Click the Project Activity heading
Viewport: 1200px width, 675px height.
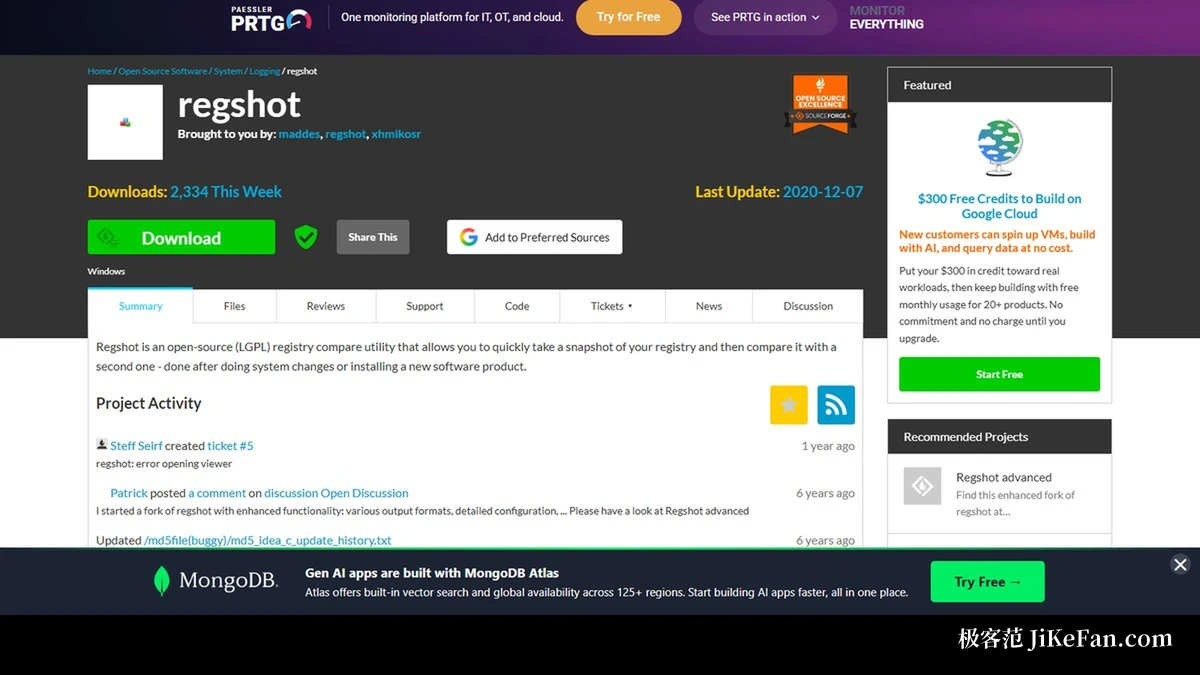tap(149, 403)
